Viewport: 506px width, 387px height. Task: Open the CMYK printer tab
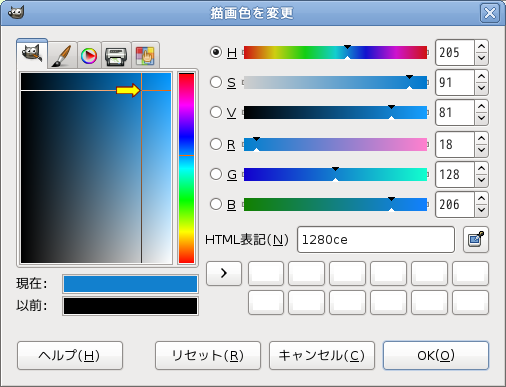coord(116,55)
